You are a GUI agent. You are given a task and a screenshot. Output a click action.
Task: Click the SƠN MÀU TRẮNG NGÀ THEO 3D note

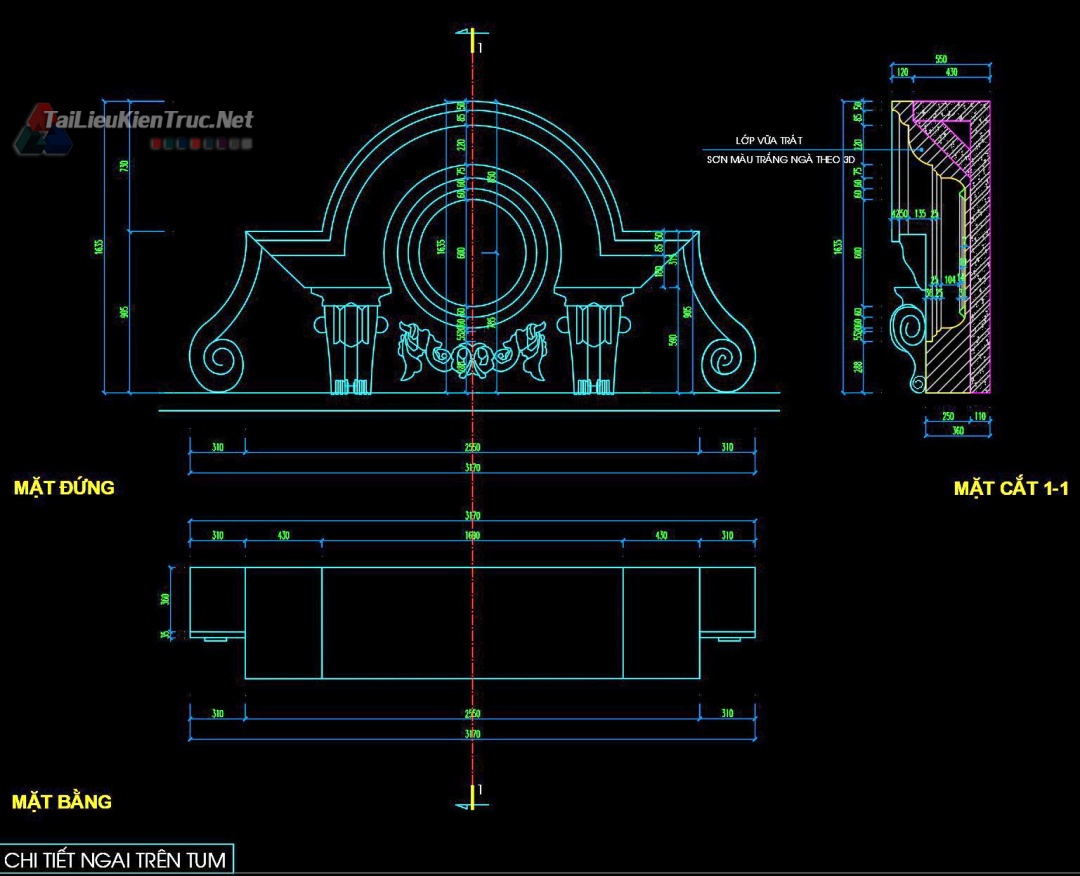pyautogui.click(x=781, y=160)
